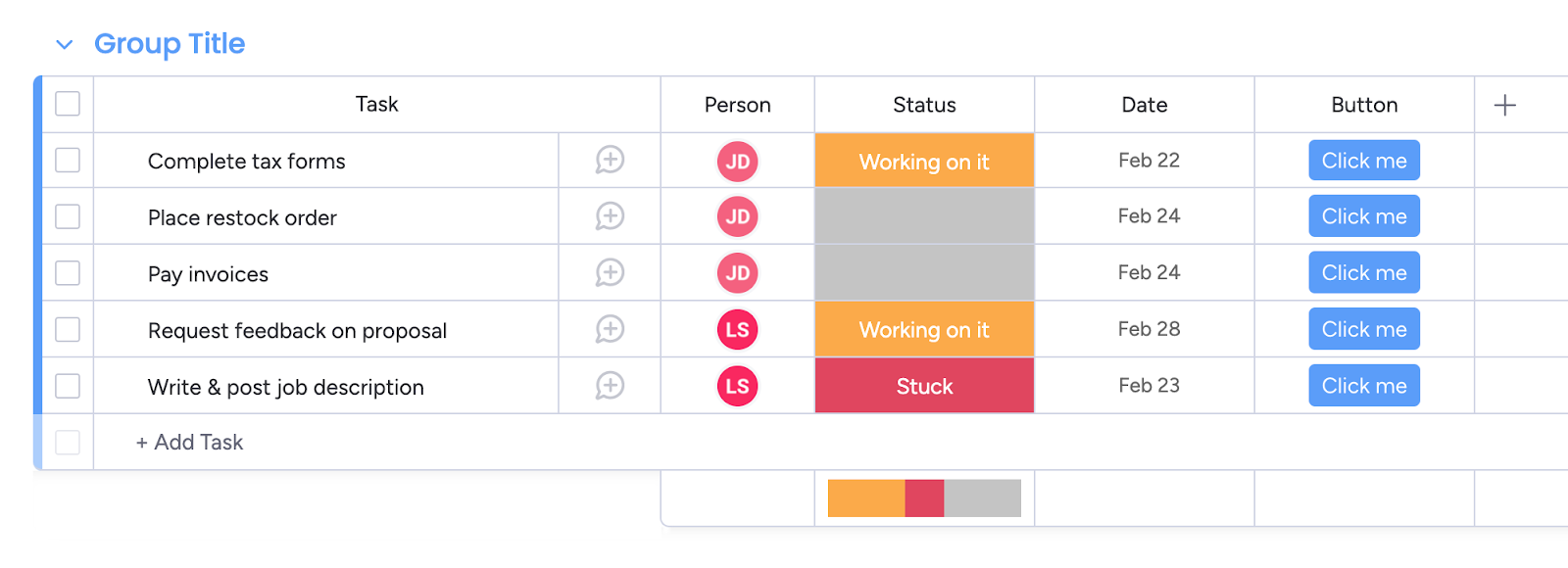Change the Stuck status cell
The width and height of the screenshot is (1568, 568).
(x=924, y=386)
